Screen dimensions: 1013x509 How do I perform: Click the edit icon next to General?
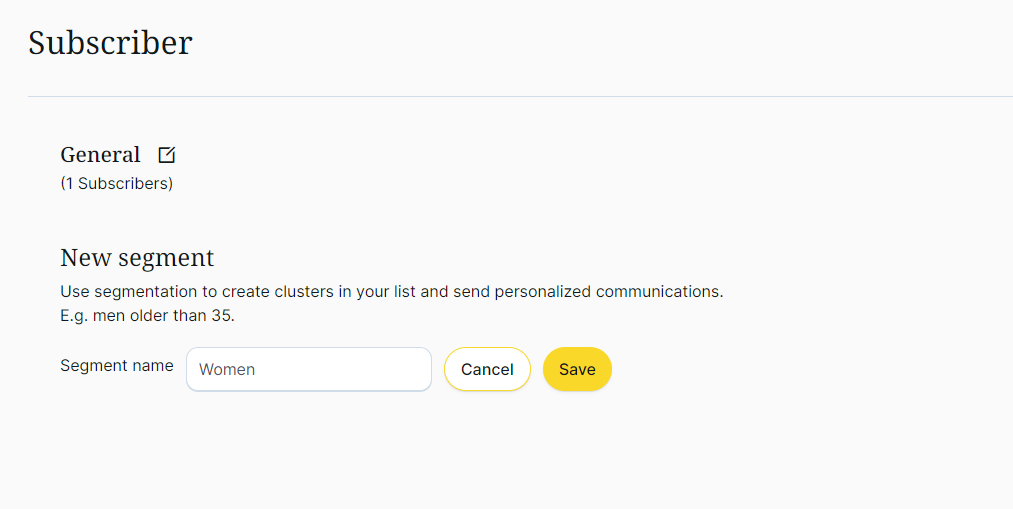tap(167, 155)
